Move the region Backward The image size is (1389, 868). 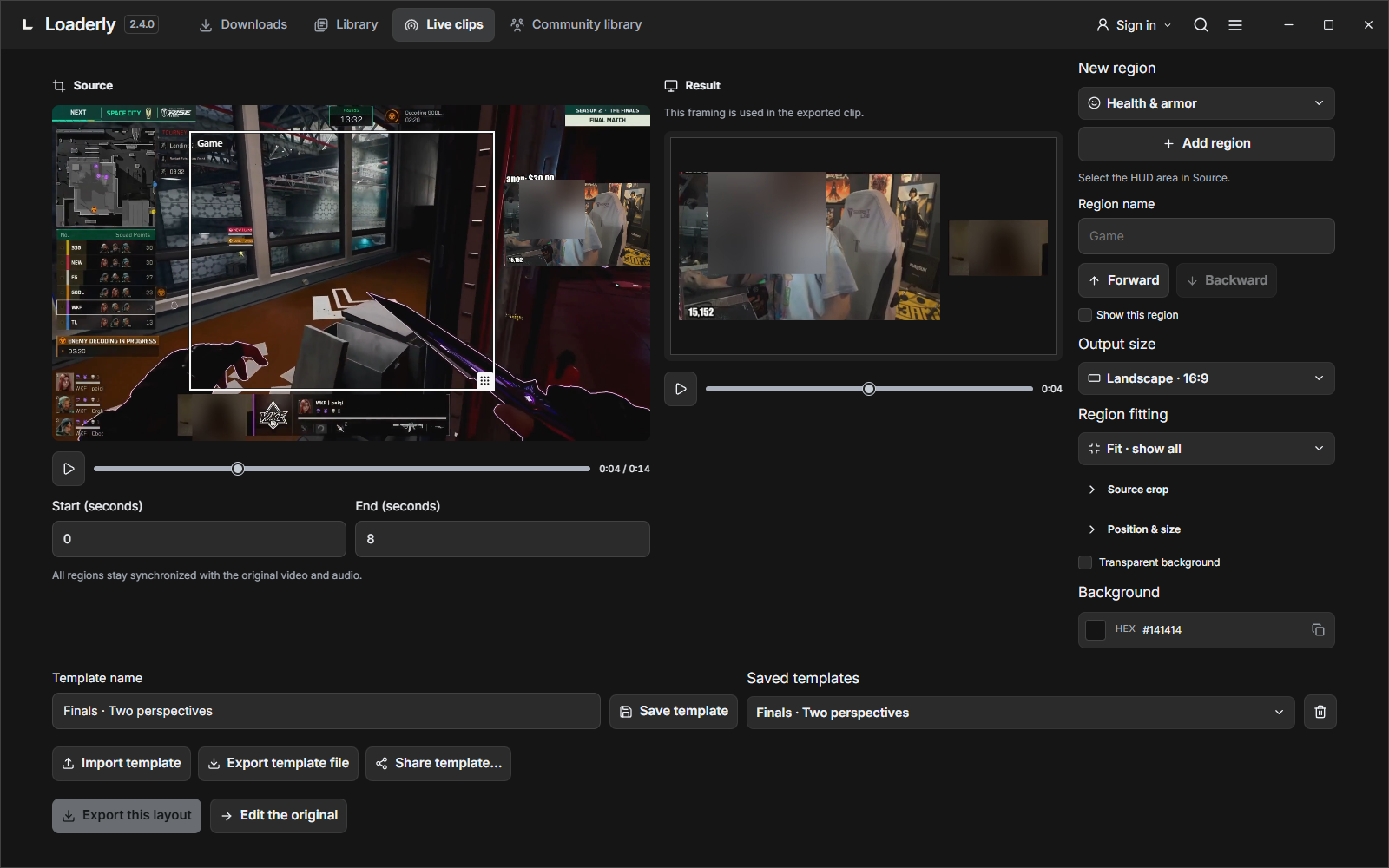[x=1227, y=280]
